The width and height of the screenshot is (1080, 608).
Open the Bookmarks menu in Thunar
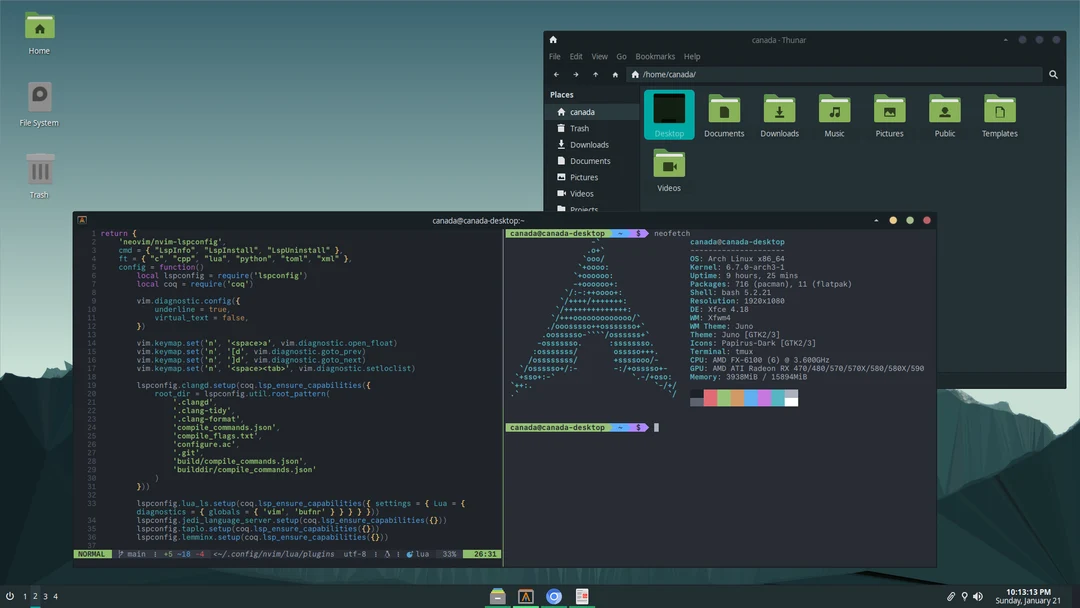click(x=654, y=56)
